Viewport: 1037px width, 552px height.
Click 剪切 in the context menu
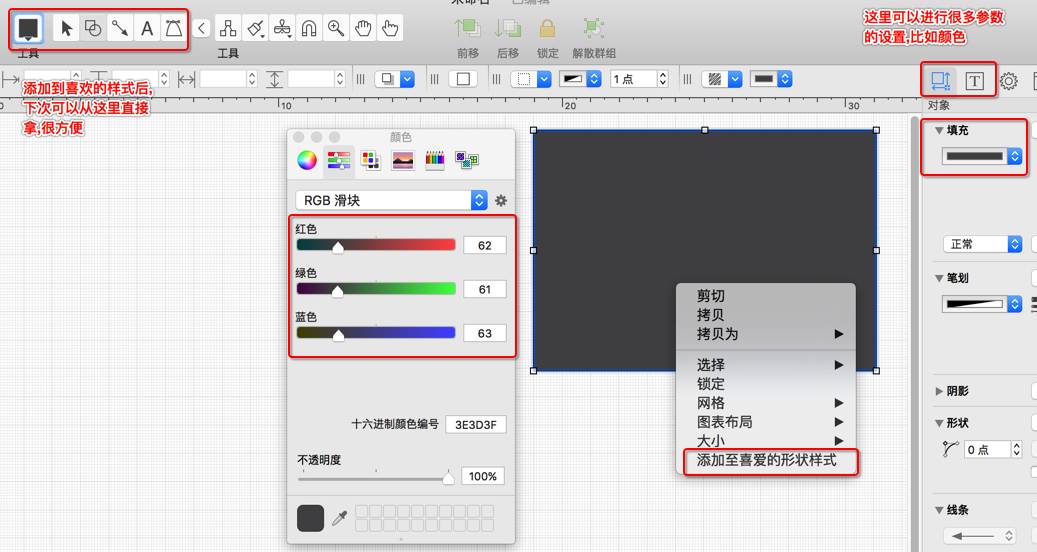pos(711,296)
